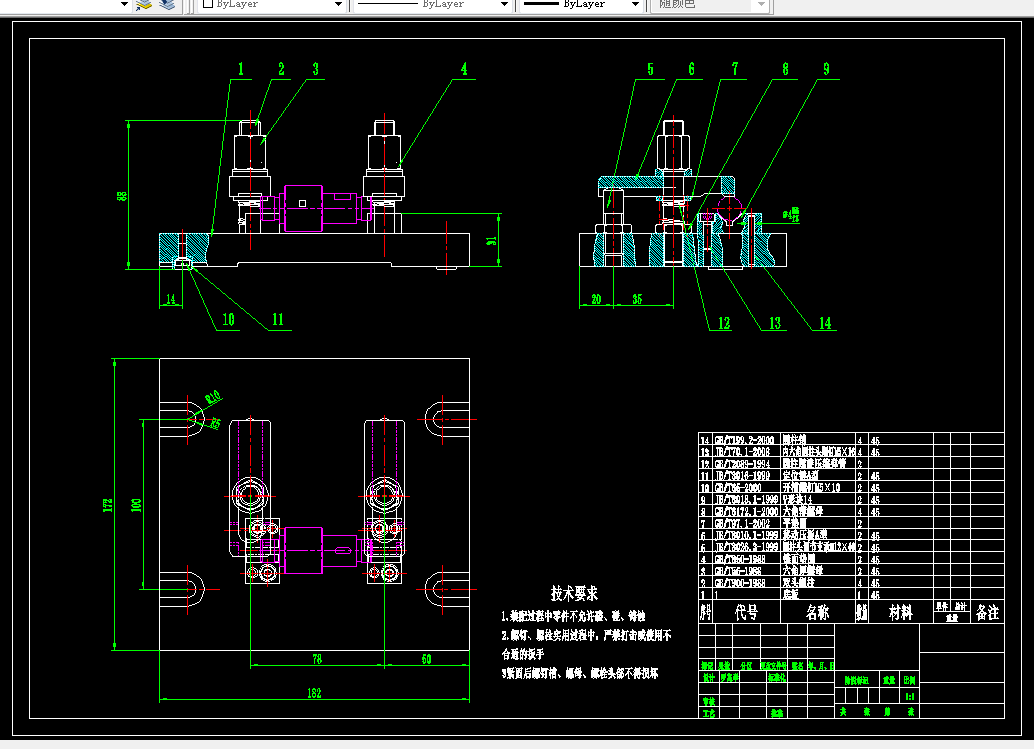
Task: Open the layer list dropdown arrow left of the layer icons
Action: (124, 4)
